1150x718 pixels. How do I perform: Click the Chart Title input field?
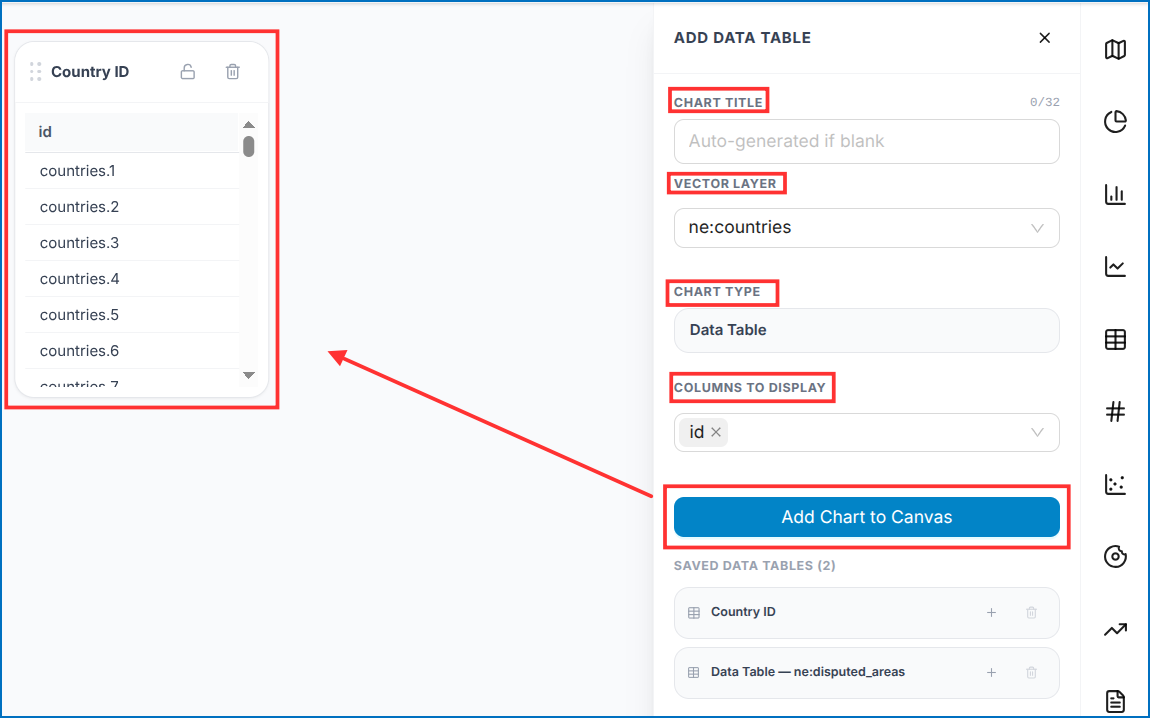coord(866,142)
